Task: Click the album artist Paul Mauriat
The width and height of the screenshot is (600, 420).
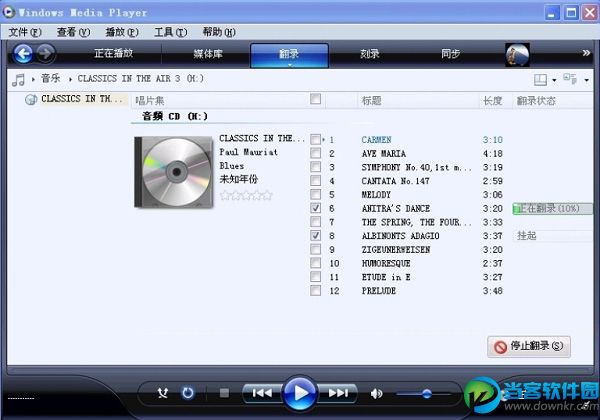Action: (x=249, y=152)
